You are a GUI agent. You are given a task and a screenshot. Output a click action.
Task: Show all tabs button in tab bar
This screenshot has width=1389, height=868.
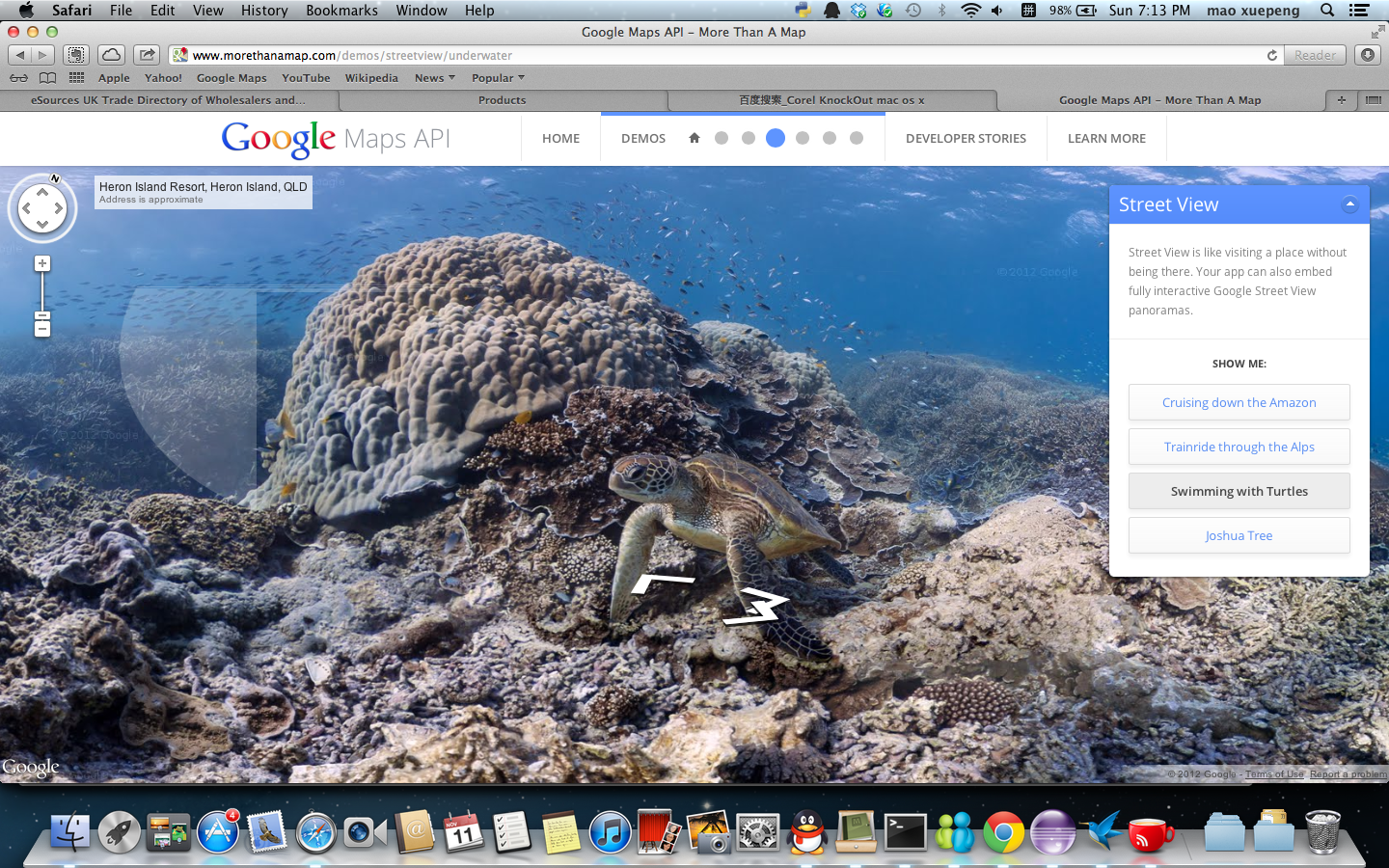[x=1373, y=99]
